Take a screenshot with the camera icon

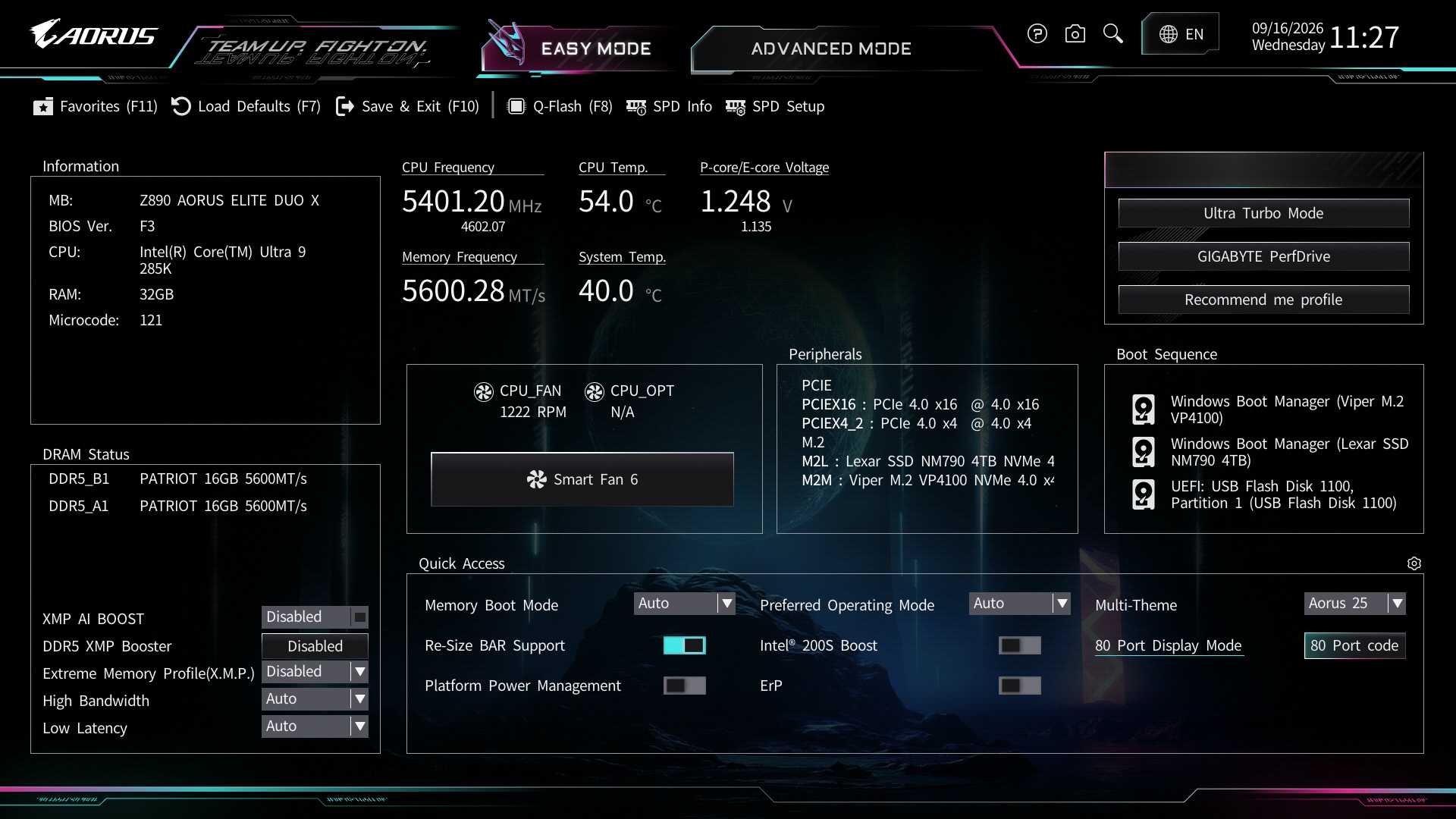pyautogui.click(x=1075, y=34)
